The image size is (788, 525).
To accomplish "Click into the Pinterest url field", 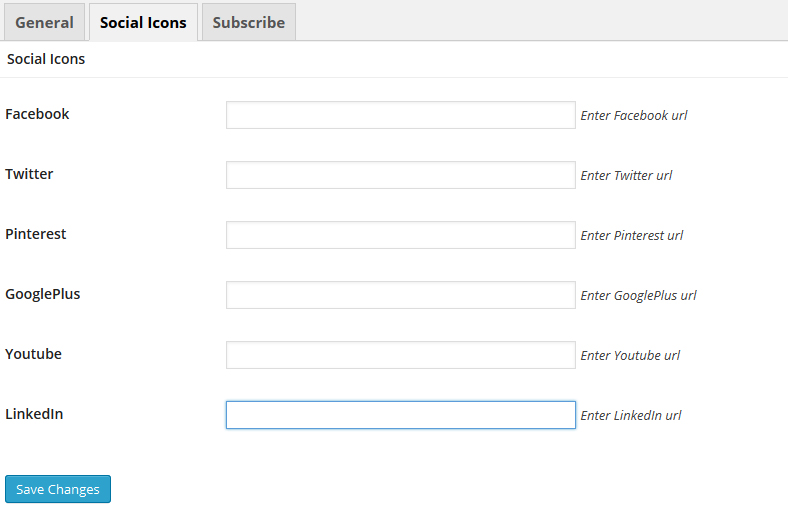I will 401,235.
